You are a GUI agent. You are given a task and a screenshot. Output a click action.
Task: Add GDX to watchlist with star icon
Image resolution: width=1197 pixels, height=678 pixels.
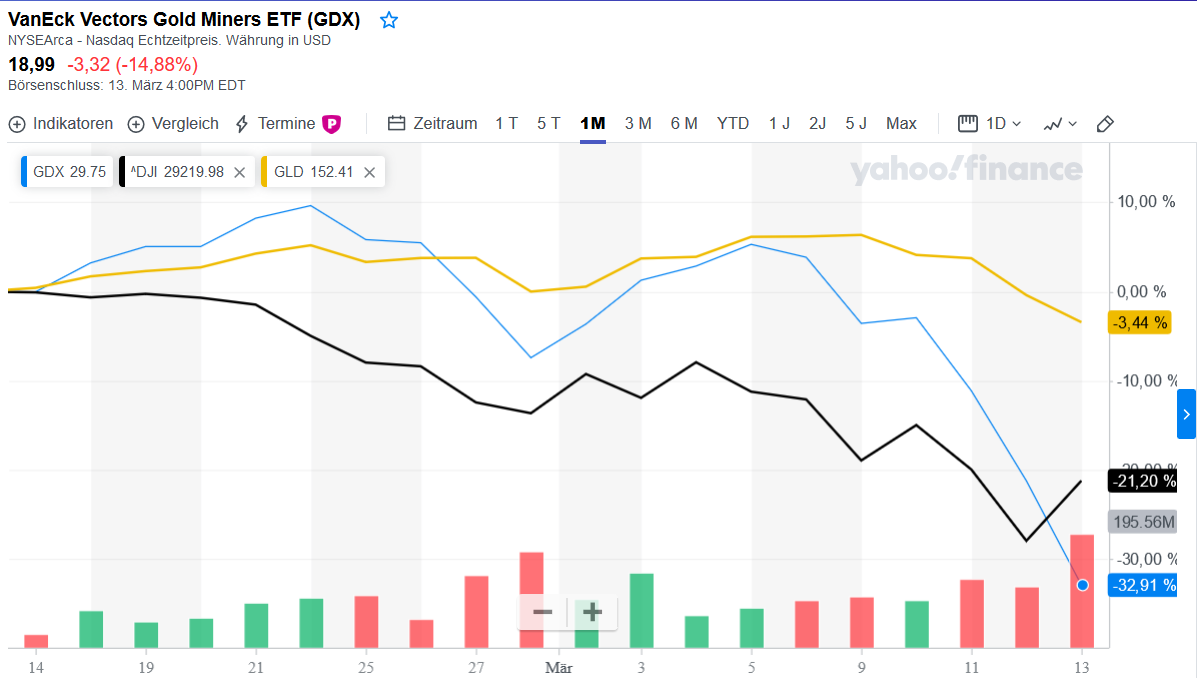389,20
